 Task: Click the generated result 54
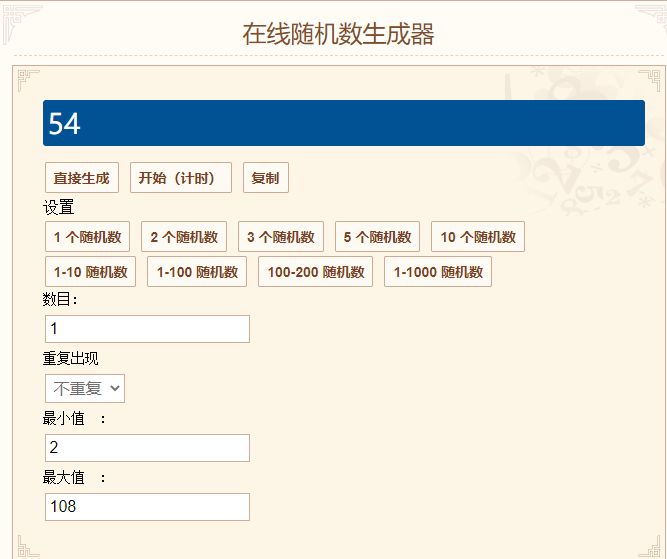coord(64,124)
